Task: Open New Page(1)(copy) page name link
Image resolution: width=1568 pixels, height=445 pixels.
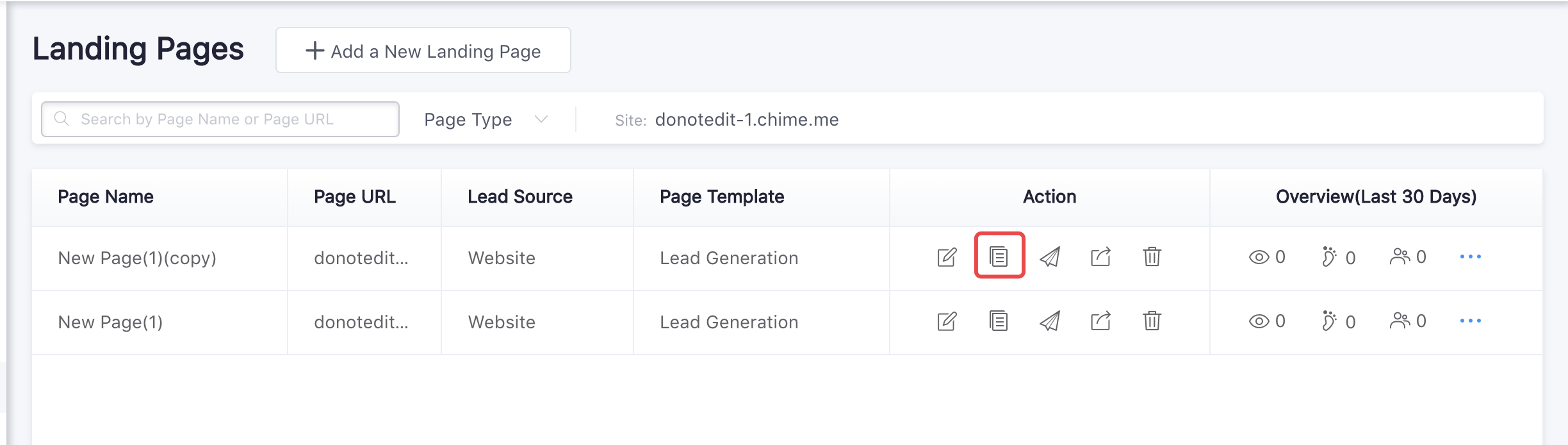Action: point(137,258)
